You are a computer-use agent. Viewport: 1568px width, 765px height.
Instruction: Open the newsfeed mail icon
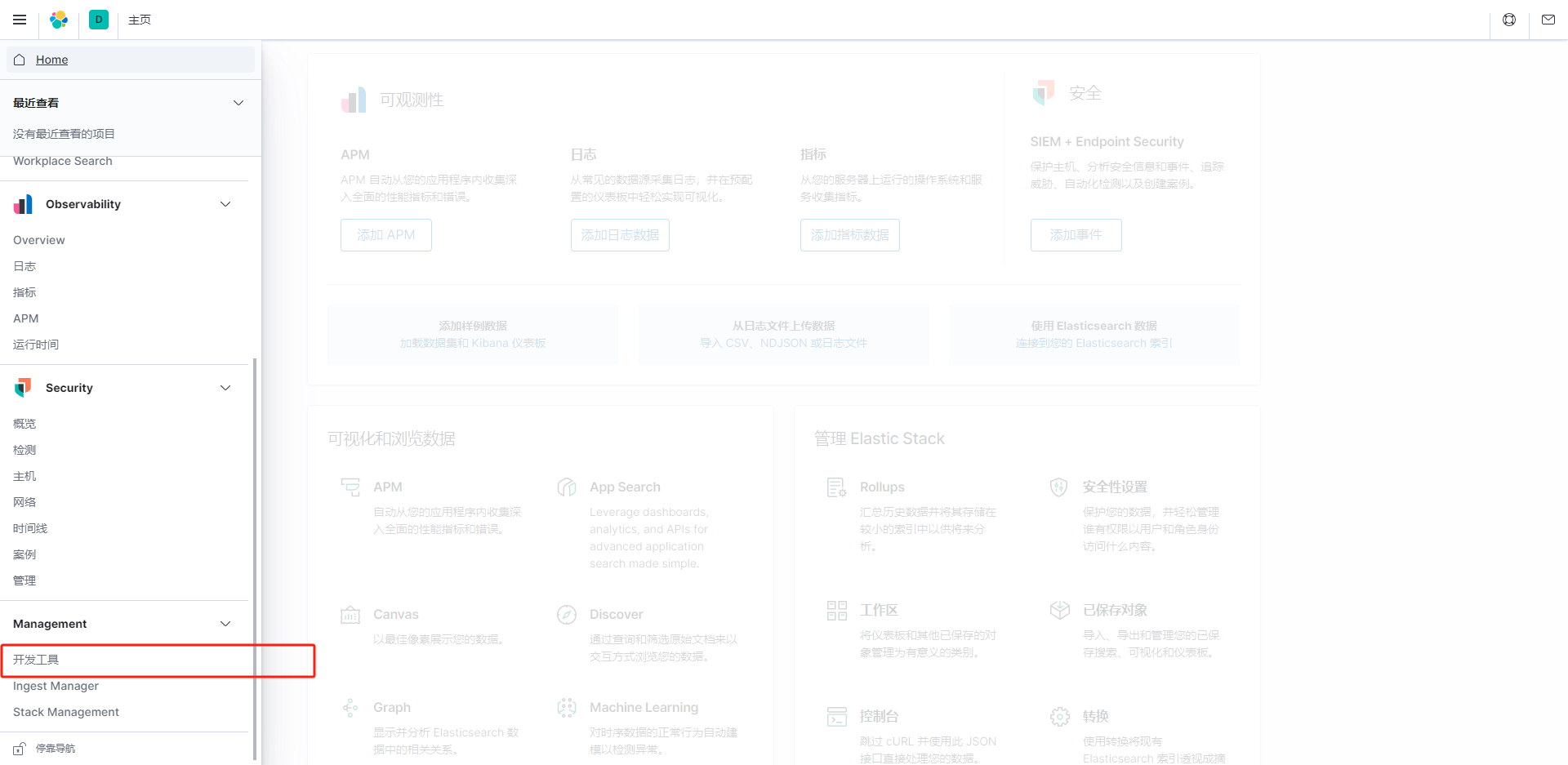tap(1548, 20)
